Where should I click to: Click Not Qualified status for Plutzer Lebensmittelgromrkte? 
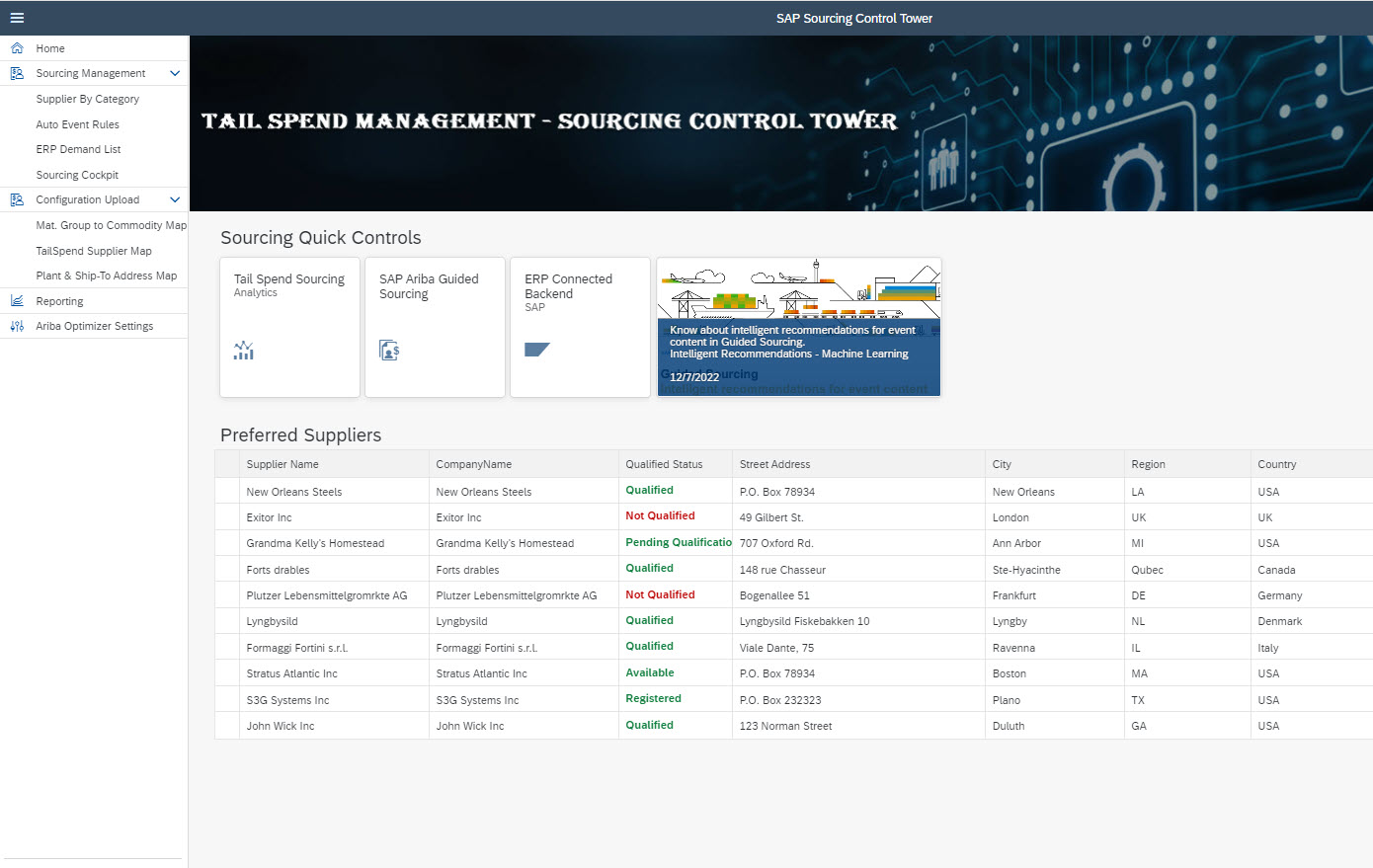coord(660,594)
